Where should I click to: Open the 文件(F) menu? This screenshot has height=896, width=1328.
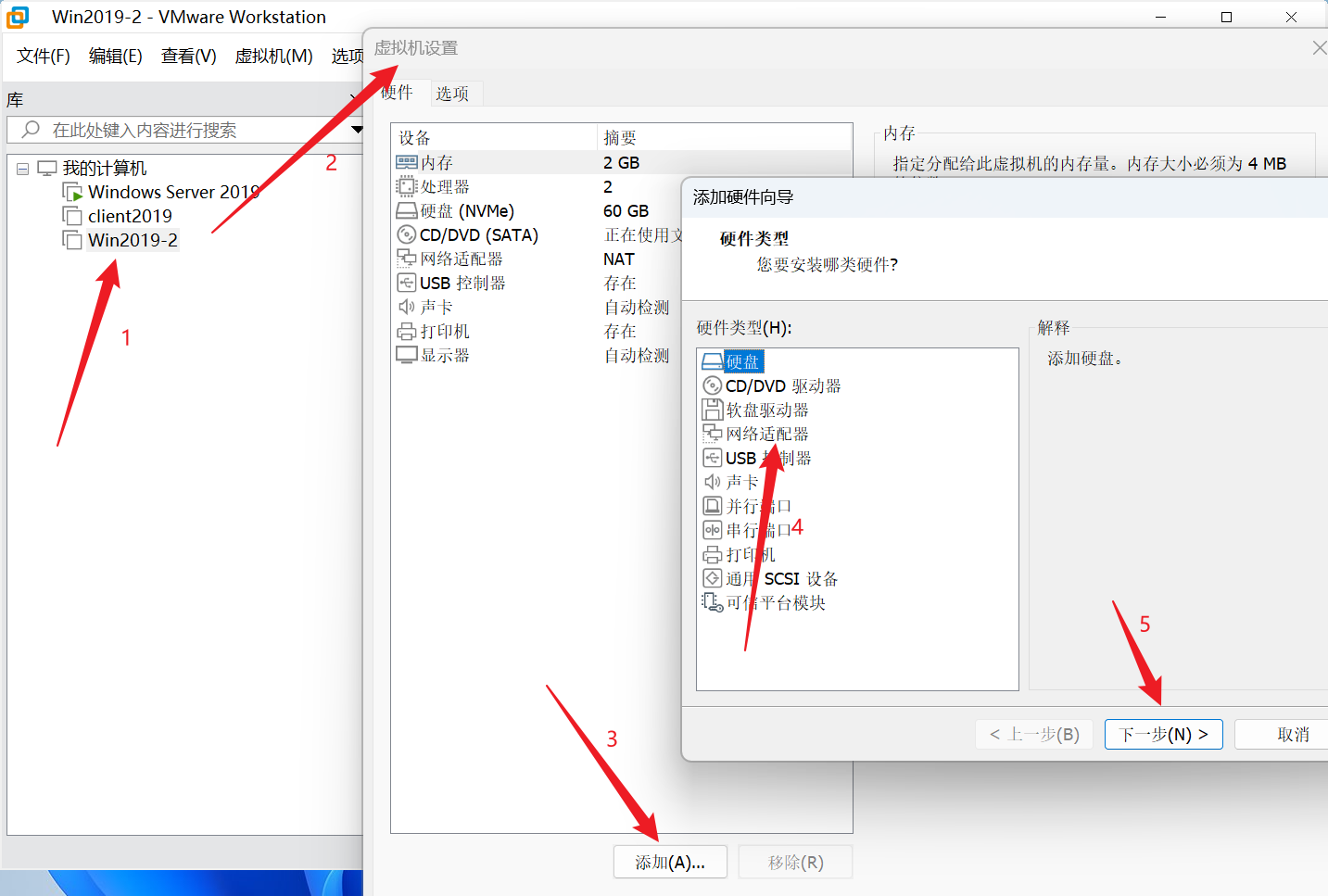coord(44,56)
